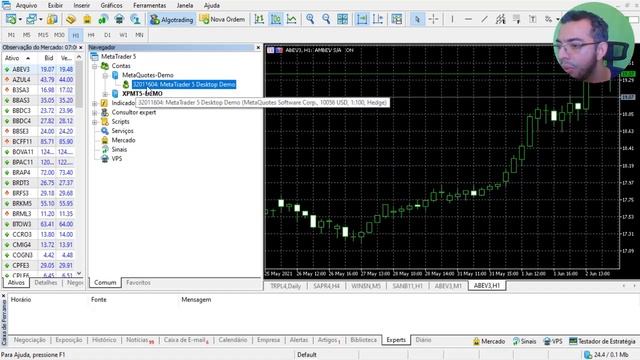The height and width of the screenshot is (360, 640).
Task: Open the Inserir menu
Action: click(x=82, y=6)
